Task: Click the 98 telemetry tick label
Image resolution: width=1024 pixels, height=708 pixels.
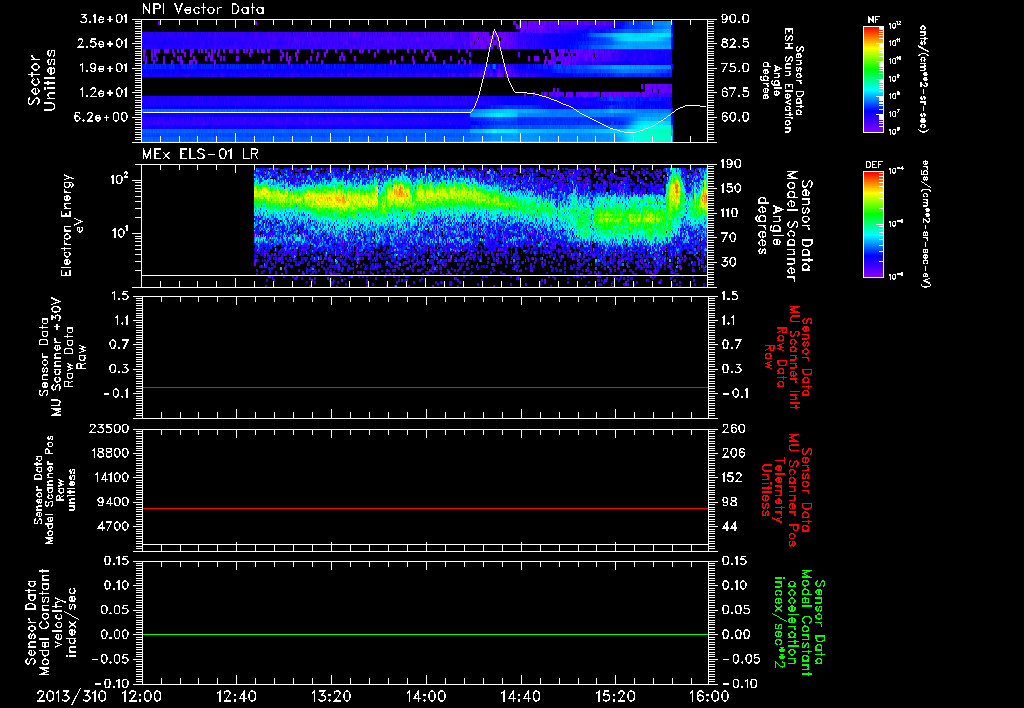Action: coord(729,502)
